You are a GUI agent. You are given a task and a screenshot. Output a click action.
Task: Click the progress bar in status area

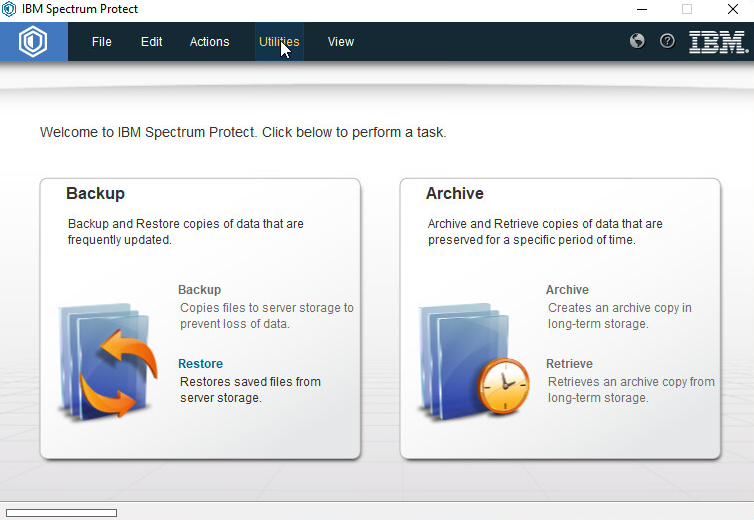pos(61,513)
